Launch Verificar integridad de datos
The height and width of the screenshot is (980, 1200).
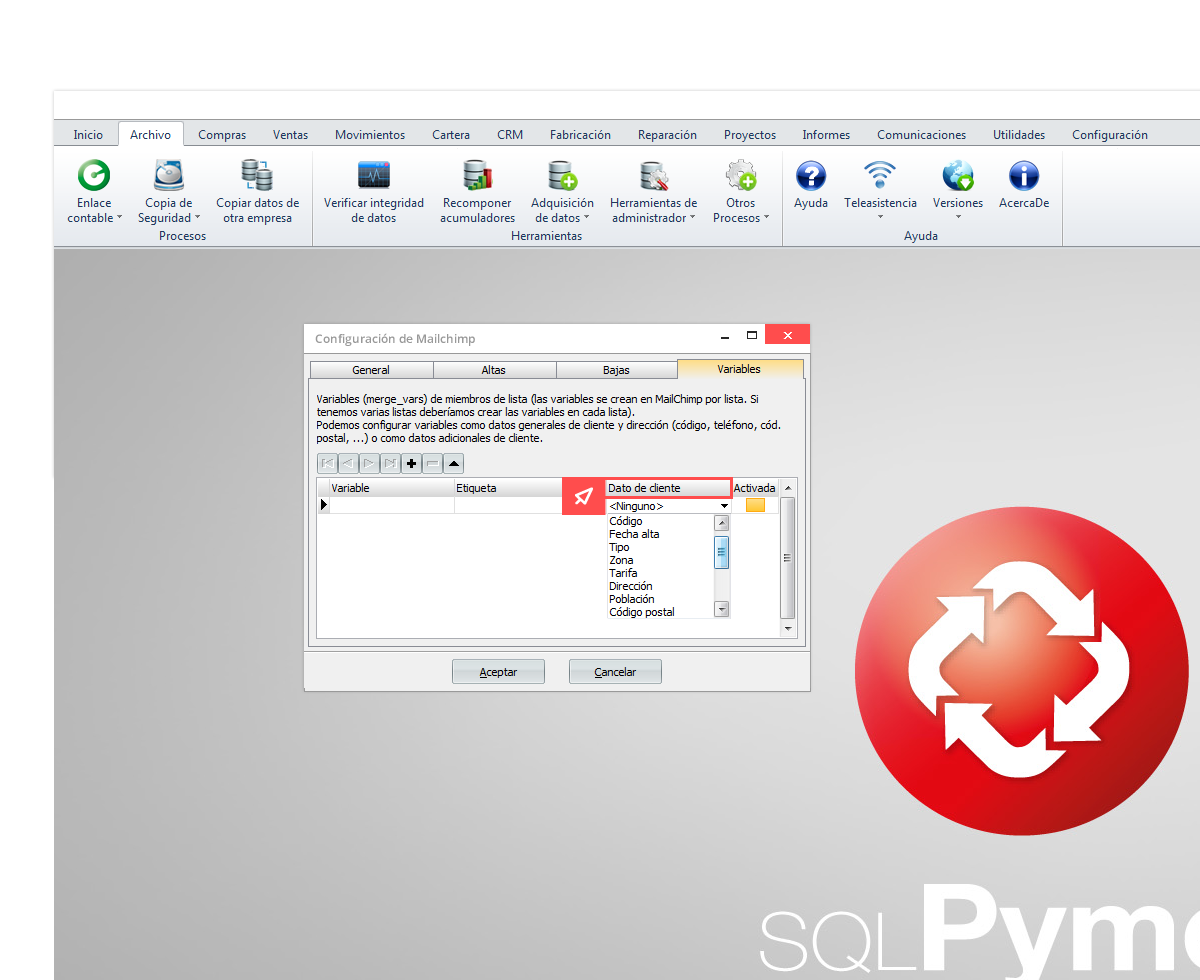click(x=373, y=178)
